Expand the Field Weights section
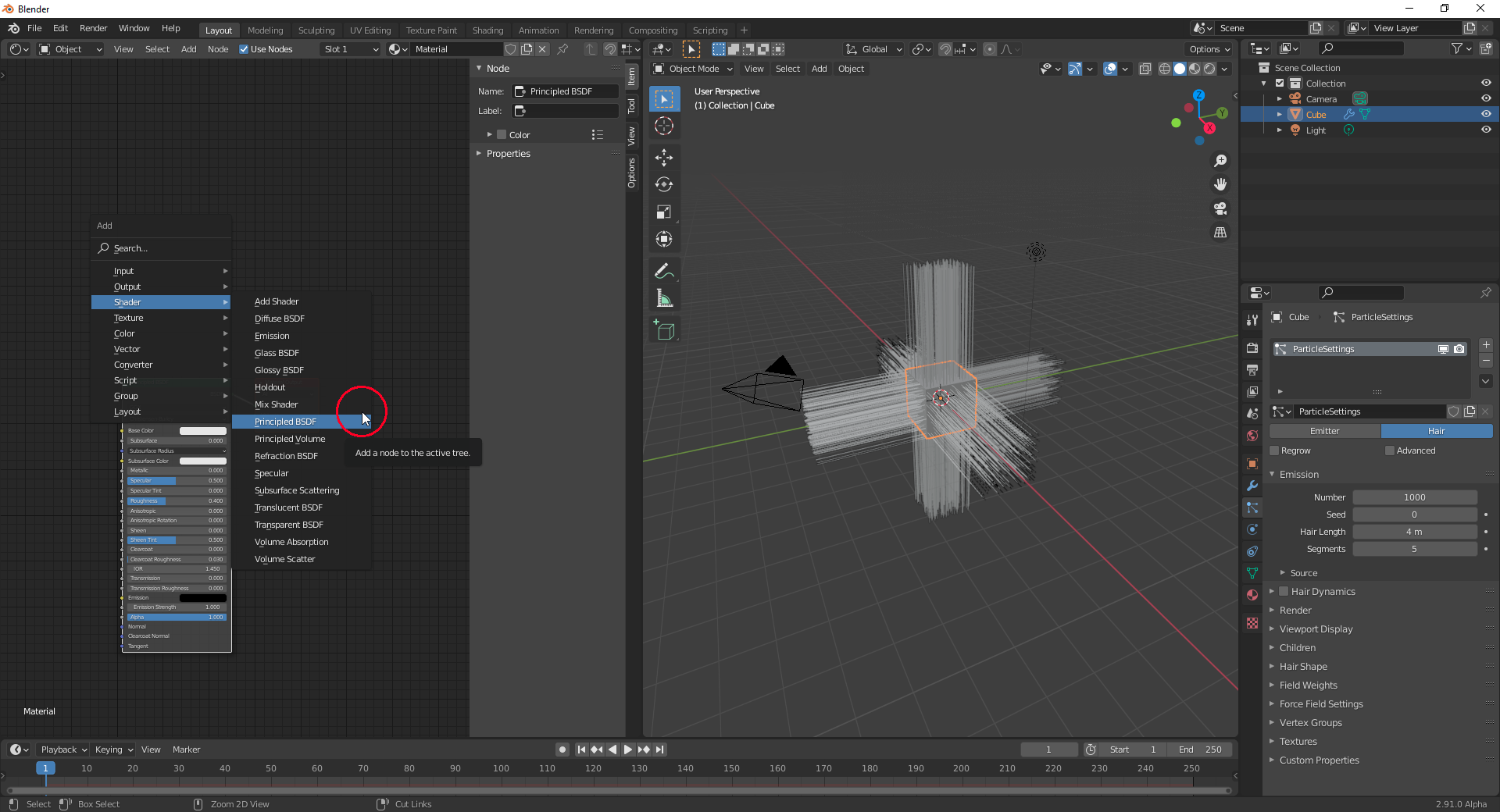Image resolution: width=1500 pixels, height=812 pixels. click(x=1309, y=685)
